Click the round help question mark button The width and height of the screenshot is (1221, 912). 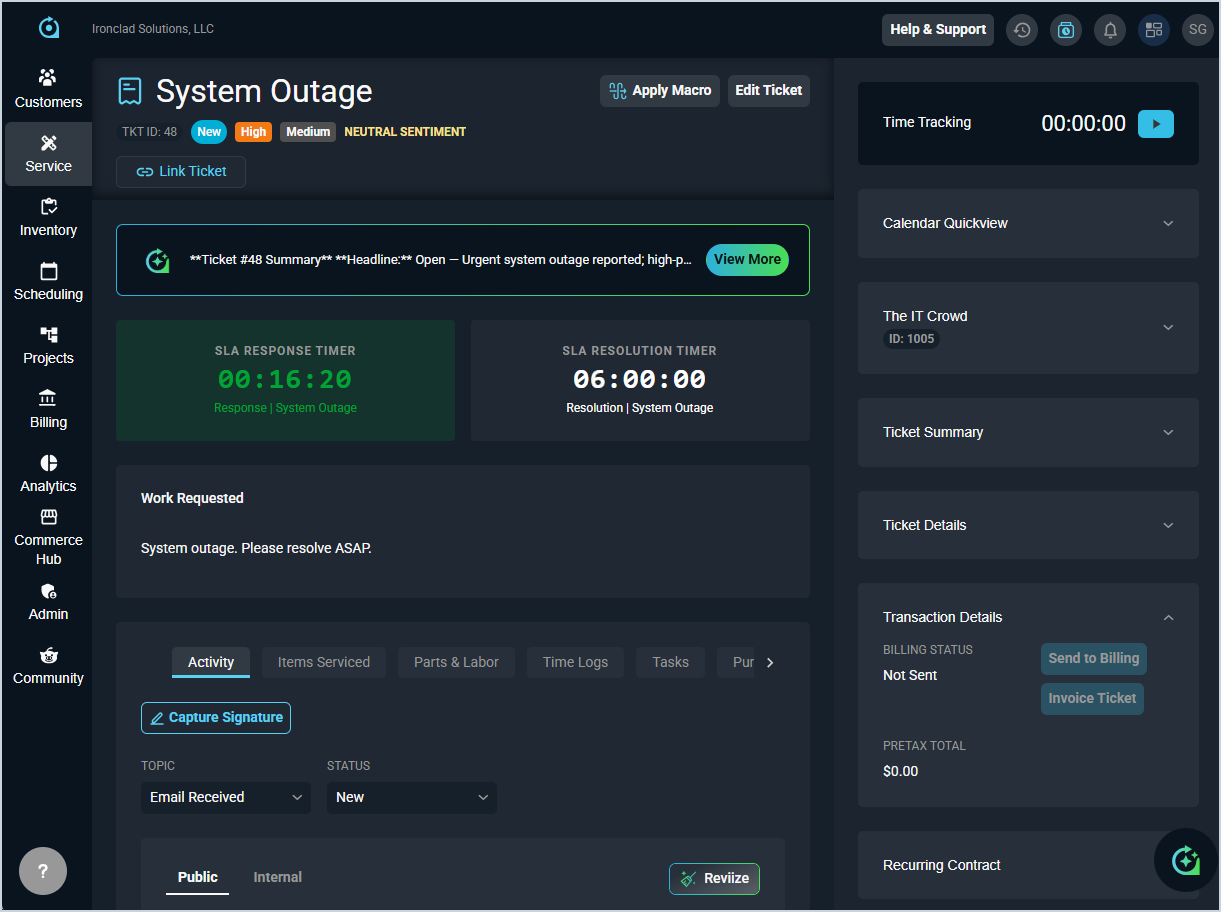(x=43, y=871)
